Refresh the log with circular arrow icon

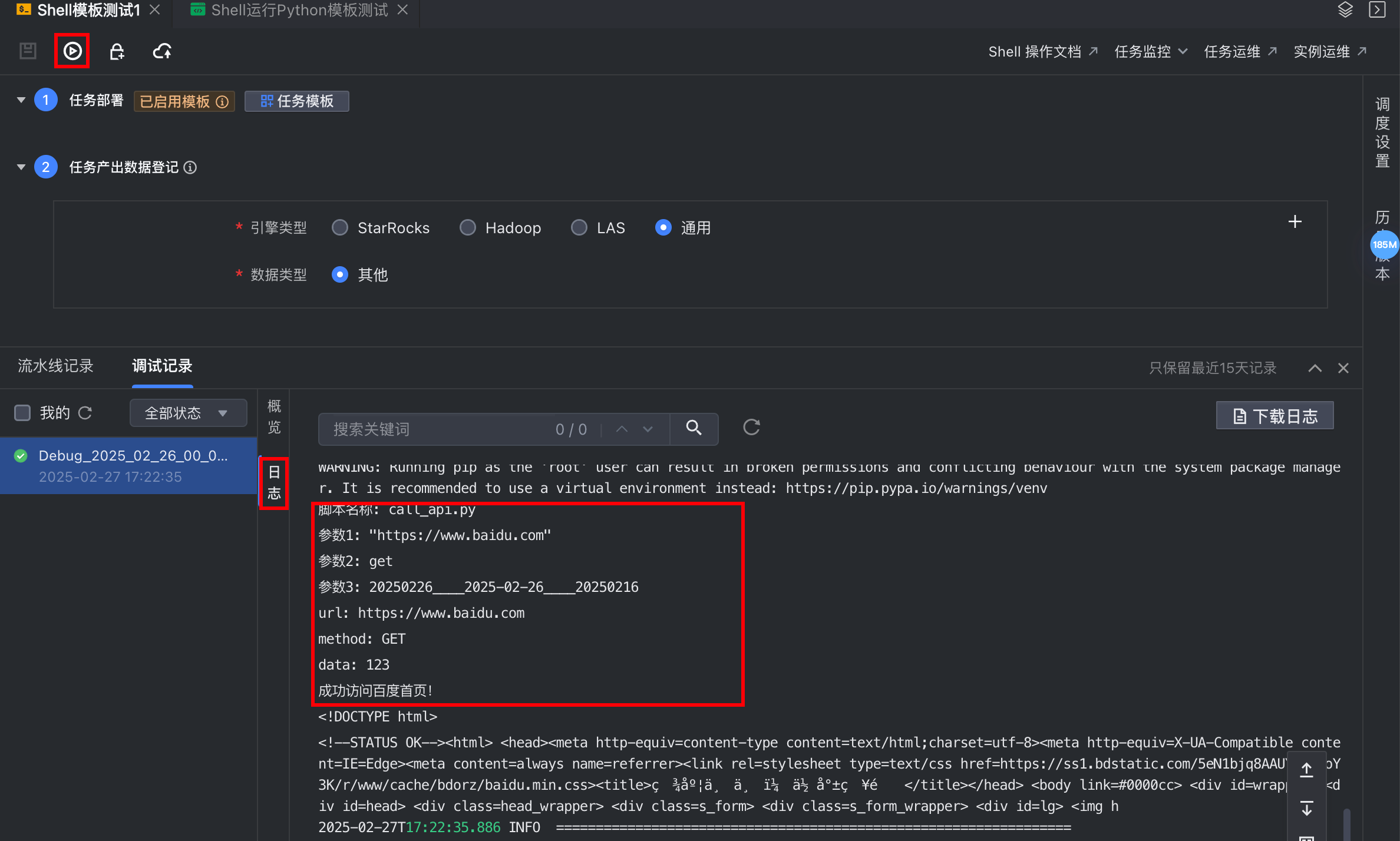[x=751, y=428]
